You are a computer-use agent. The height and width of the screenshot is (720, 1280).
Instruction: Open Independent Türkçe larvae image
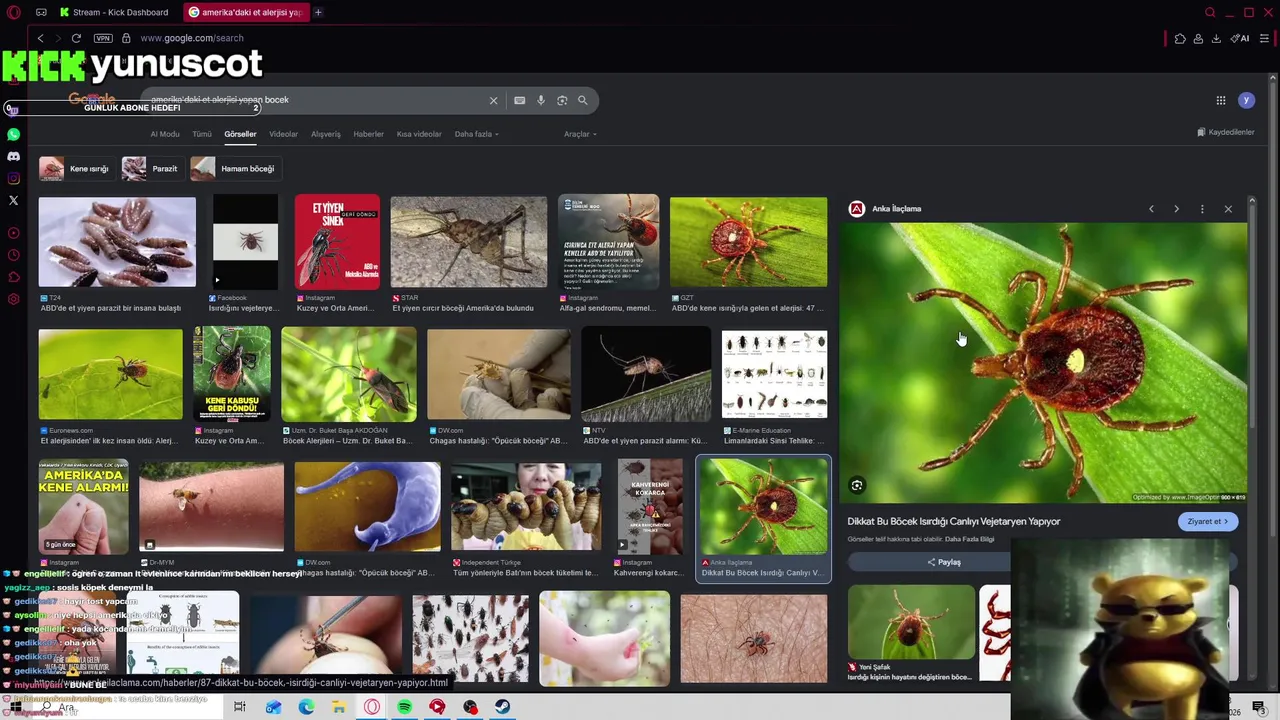click(x=526, y=506)
